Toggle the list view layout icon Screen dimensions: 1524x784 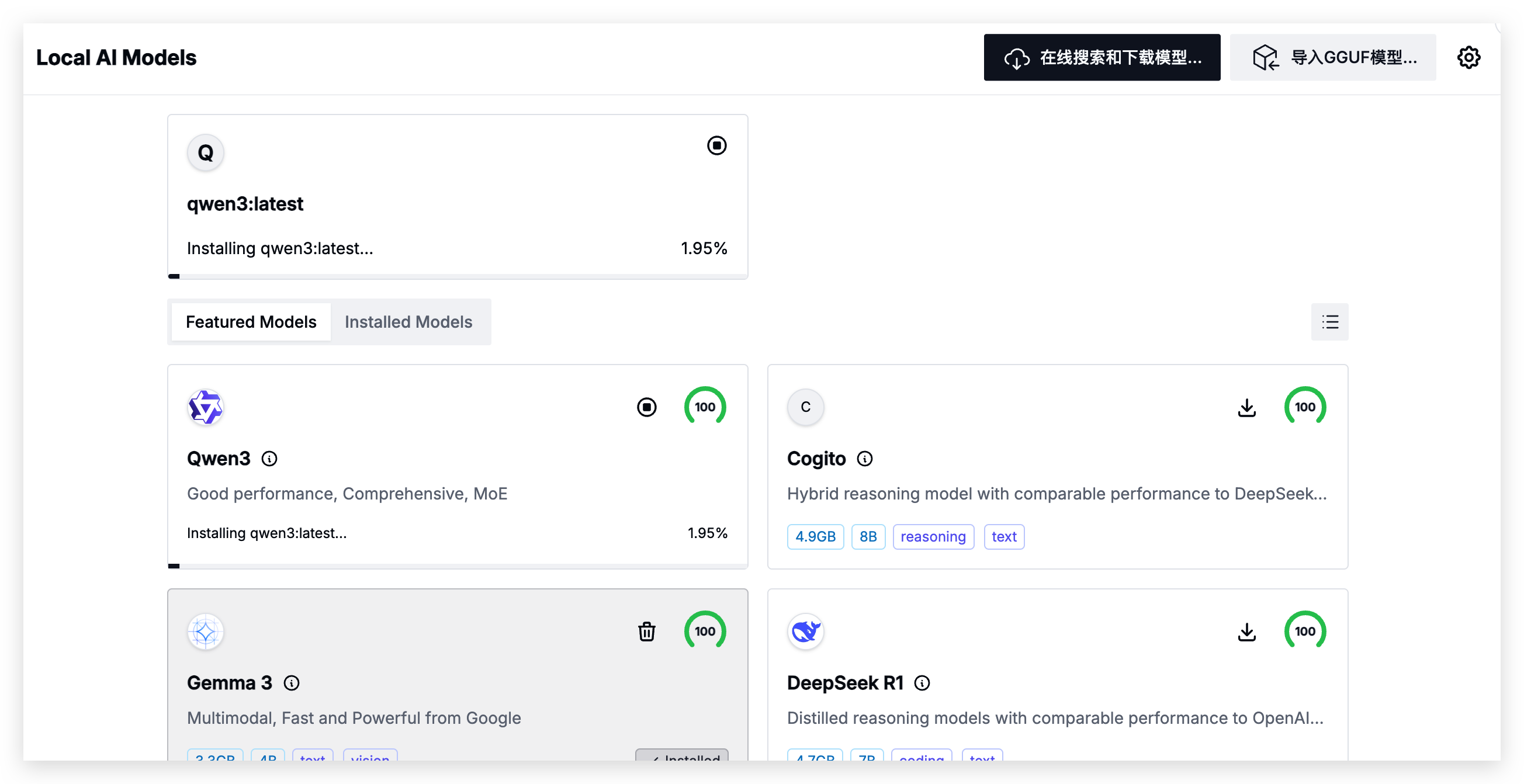[1329, 322]
